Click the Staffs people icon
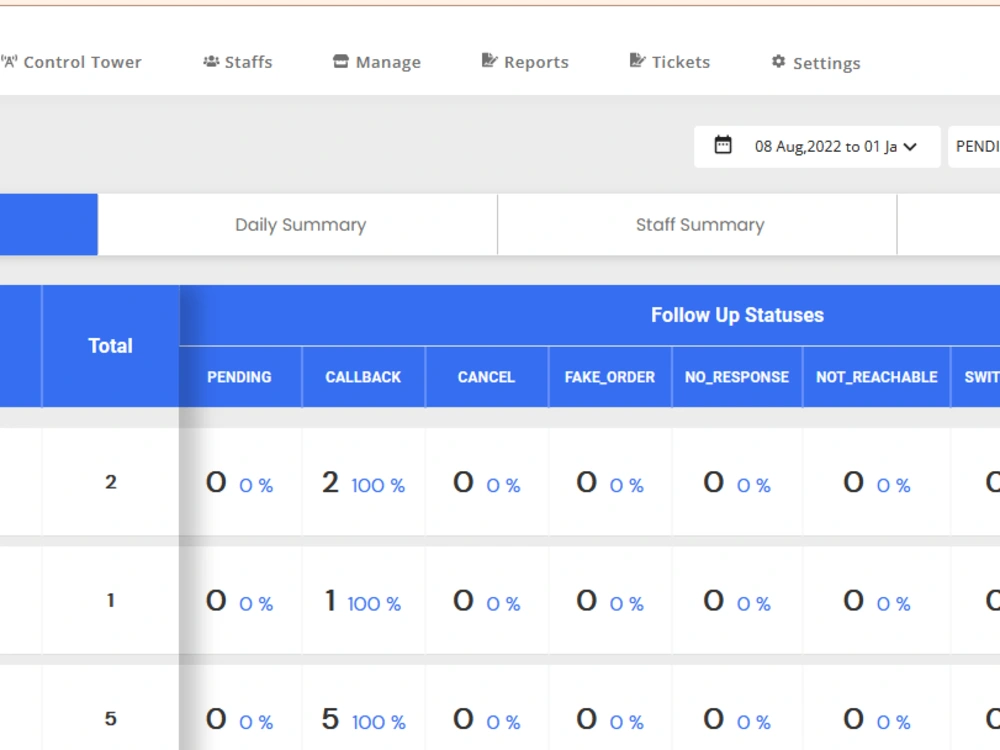Image resolution: width=1000 pixels, height=750 pixels. click(211, 61)
